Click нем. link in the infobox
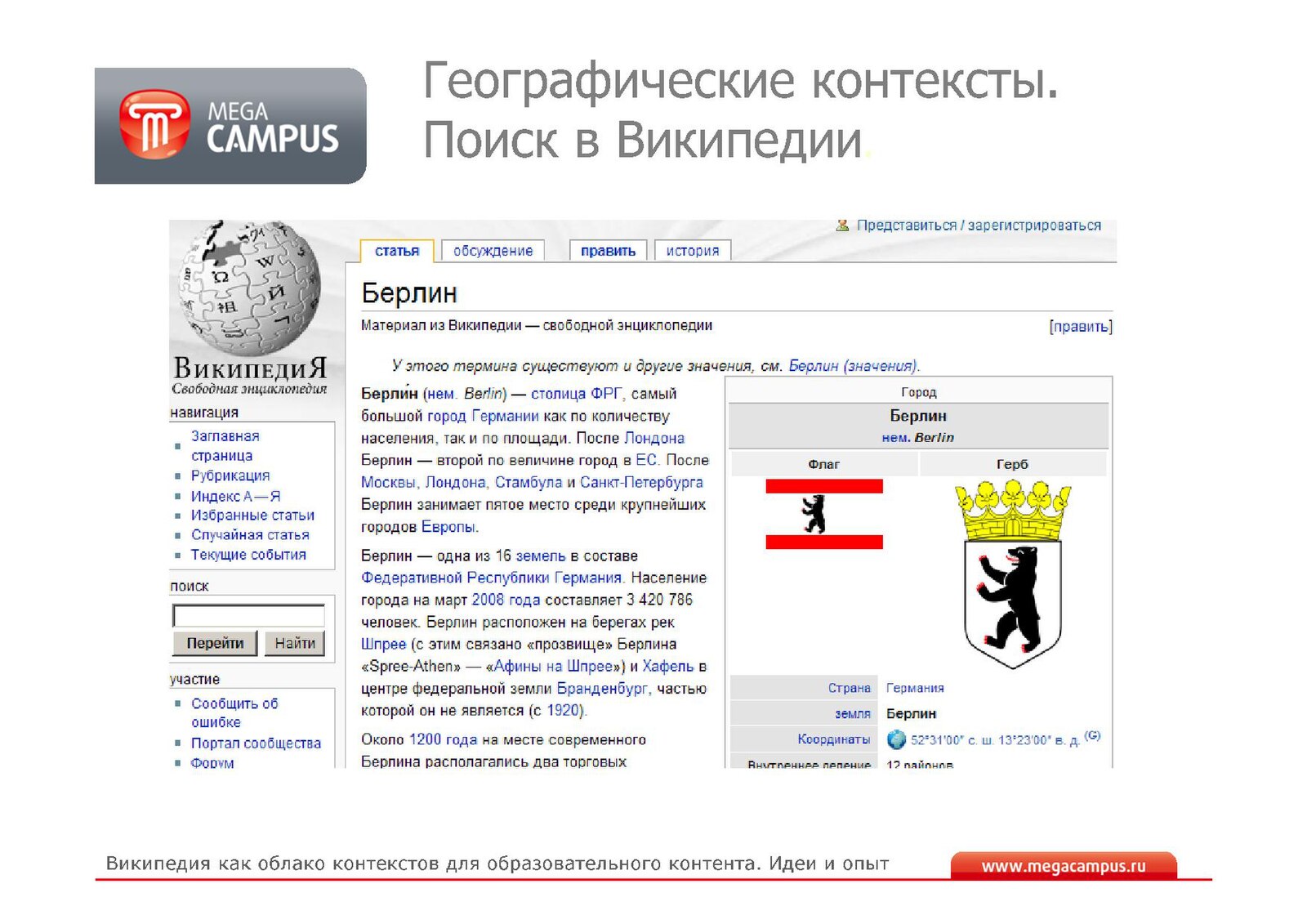 click(895, 438)
